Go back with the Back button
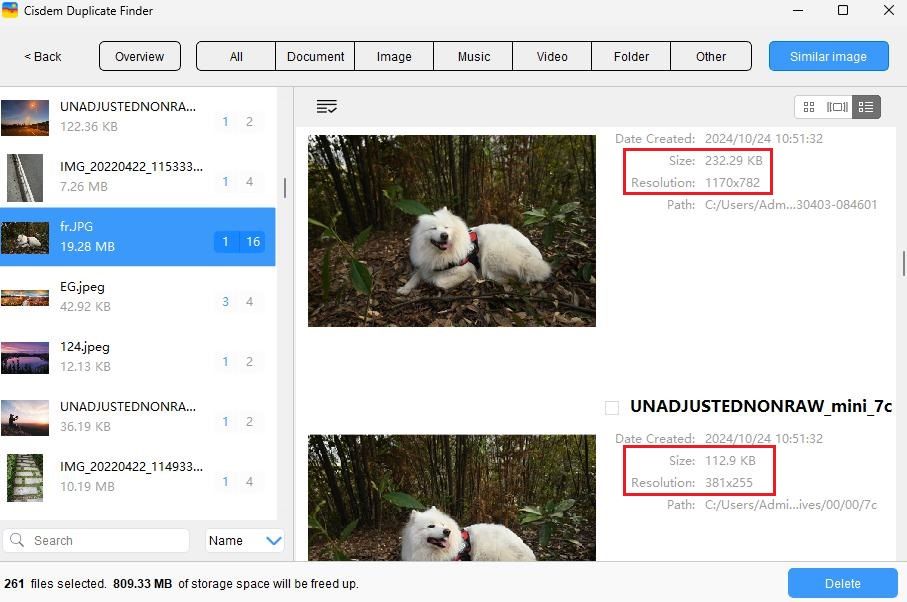The image size is (907, 602). point(42,57)
